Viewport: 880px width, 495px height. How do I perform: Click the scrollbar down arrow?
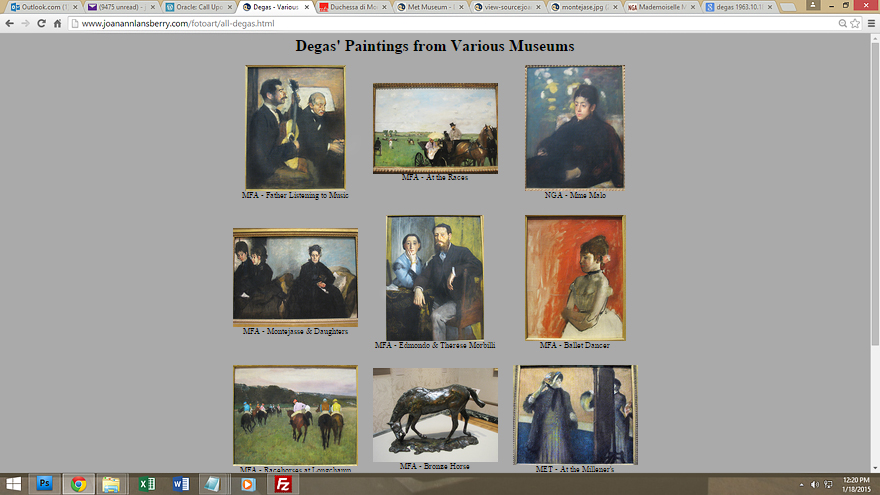coord(875,468)
